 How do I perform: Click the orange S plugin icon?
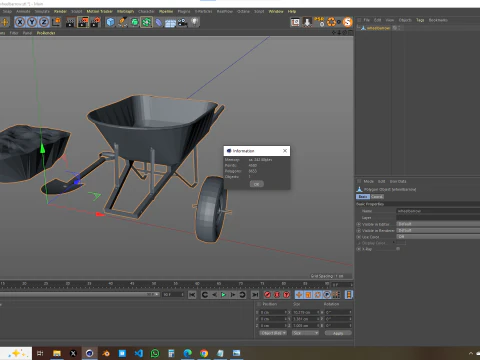348,22
